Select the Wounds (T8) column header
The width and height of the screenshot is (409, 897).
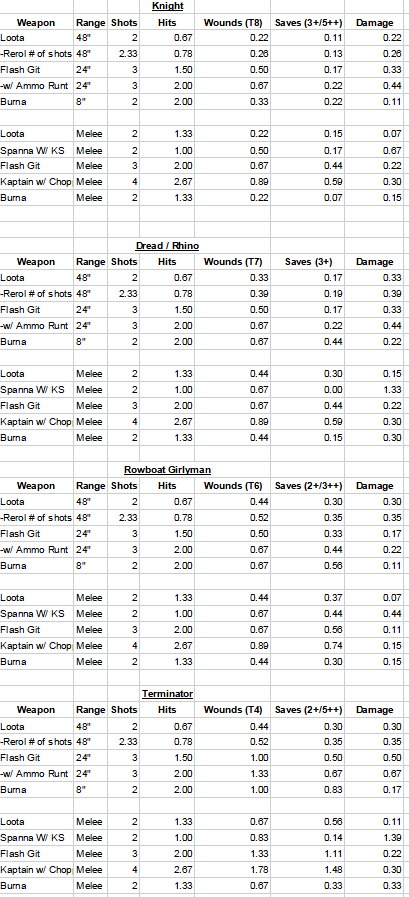232,23
